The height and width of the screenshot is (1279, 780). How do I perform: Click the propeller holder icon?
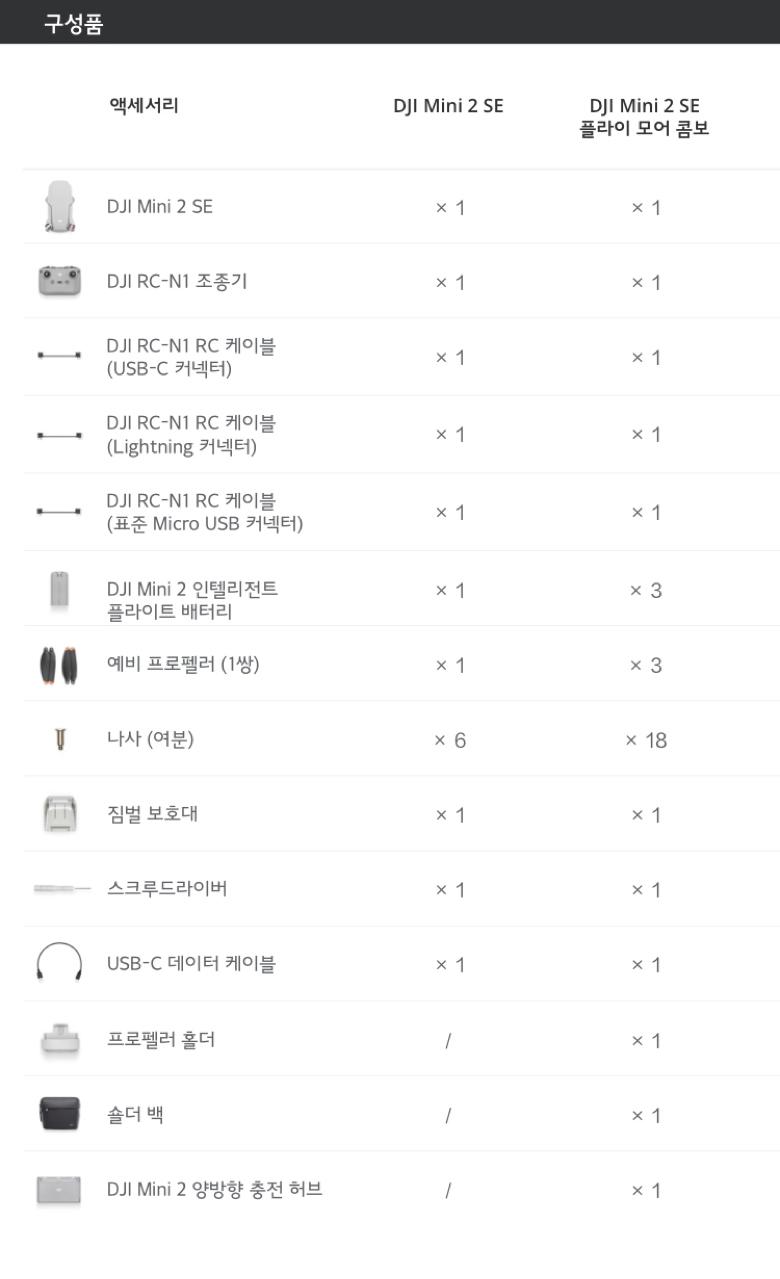tap(59, 1040)
